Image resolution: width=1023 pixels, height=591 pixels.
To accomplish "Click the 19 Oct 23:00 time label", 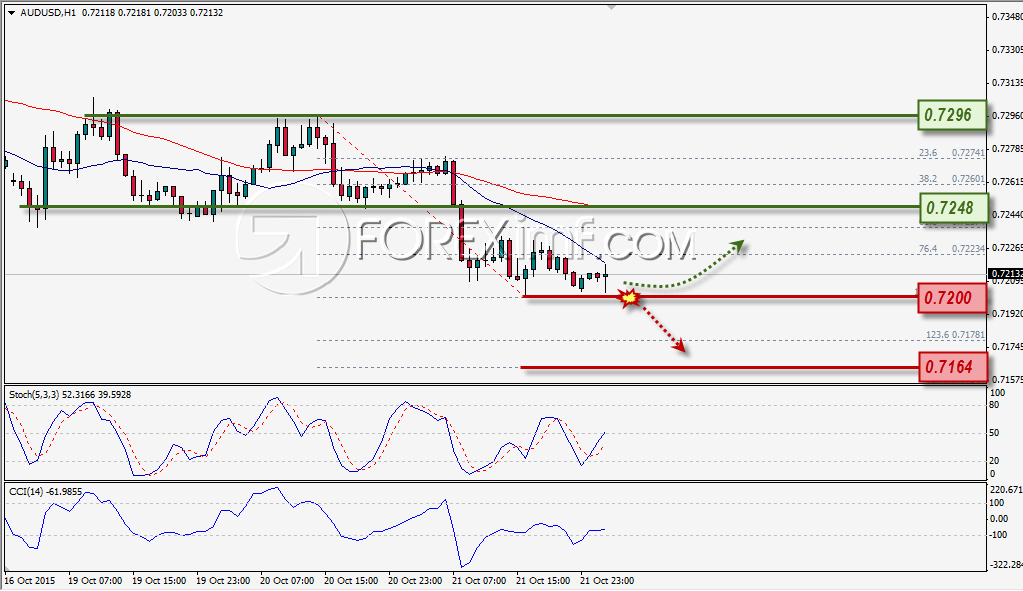I will (x=222, y=581).
